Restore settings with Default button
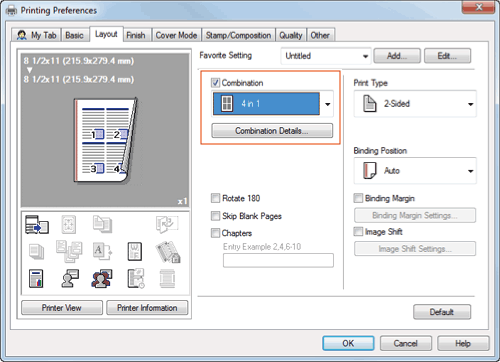500x362 pixels. click(442, 312)
